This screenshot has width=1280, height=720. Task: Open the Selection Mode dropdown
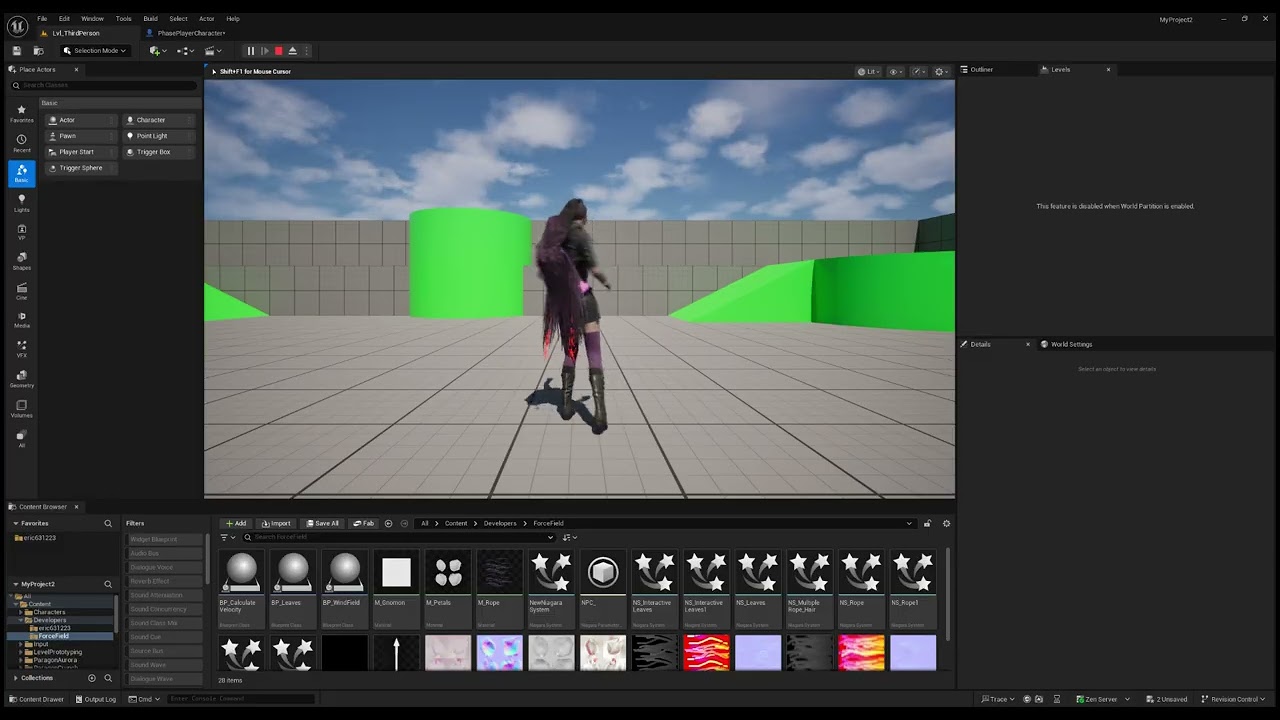coord(95,51)
